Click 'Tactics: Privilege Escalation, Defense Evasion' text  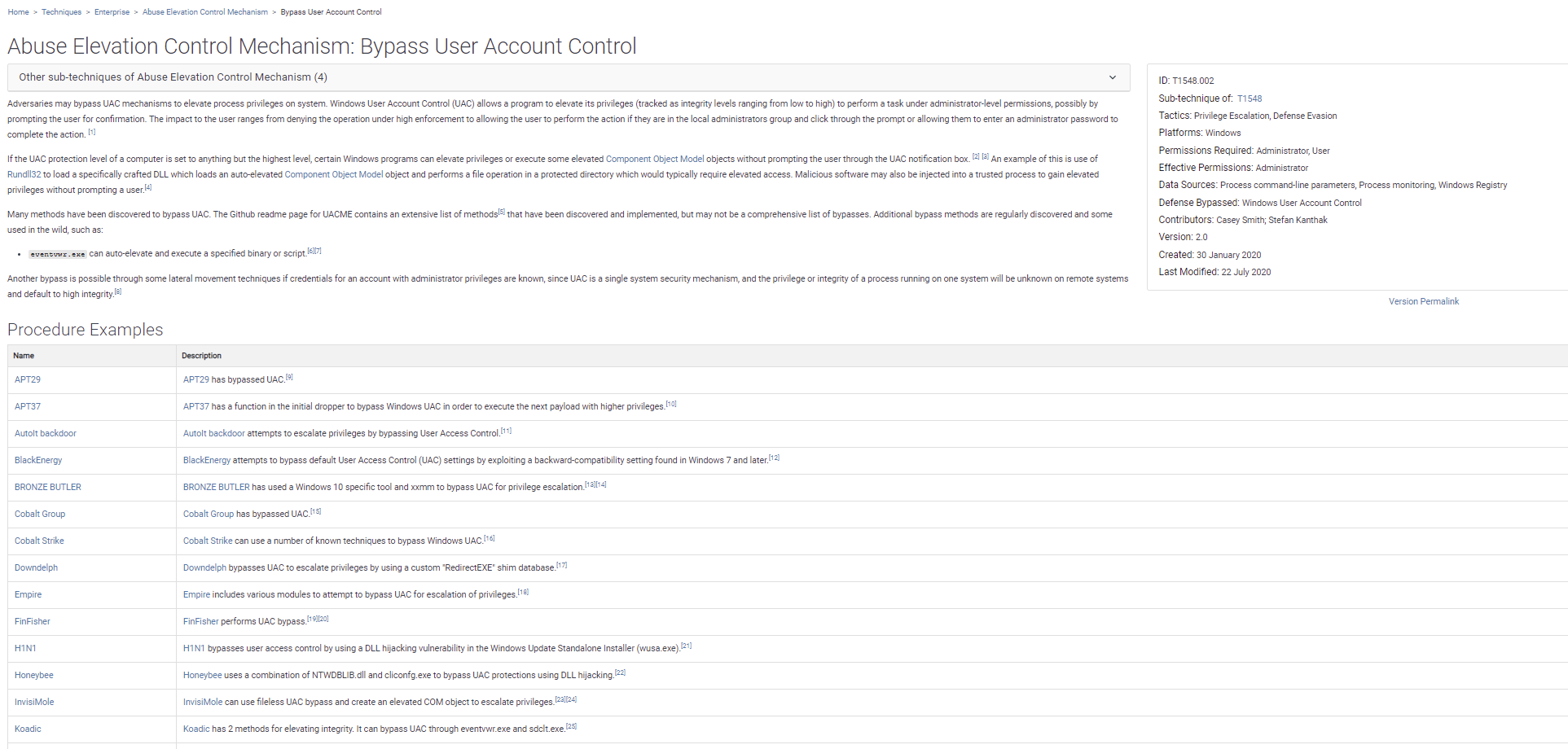(1248, 116)
